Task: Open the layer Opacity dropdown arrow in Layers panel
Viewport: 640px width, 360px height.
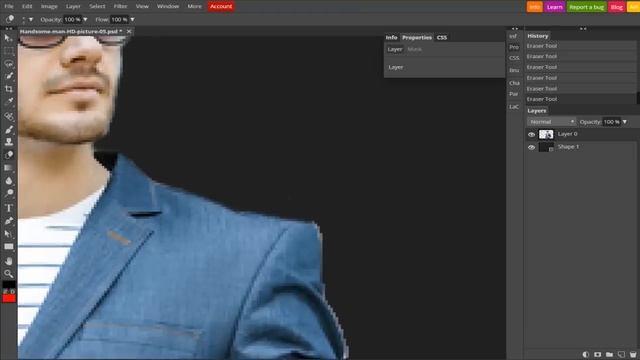Action: point(625,122)
